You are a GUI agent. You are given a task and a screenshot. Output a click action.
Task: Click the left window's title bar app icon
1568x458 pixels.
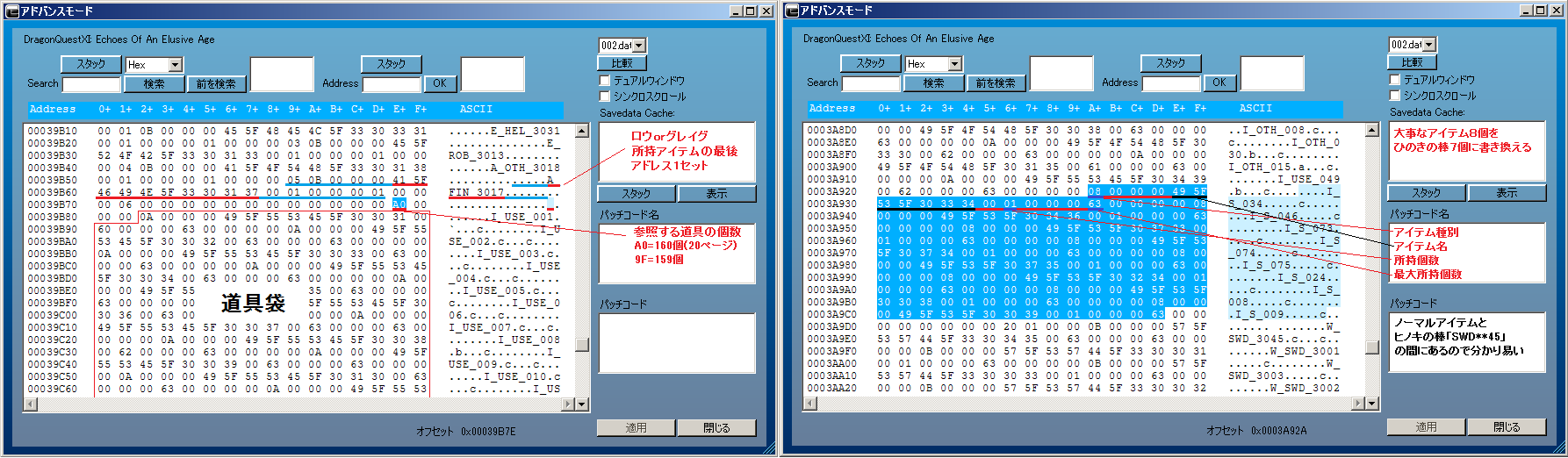(11, 11)
